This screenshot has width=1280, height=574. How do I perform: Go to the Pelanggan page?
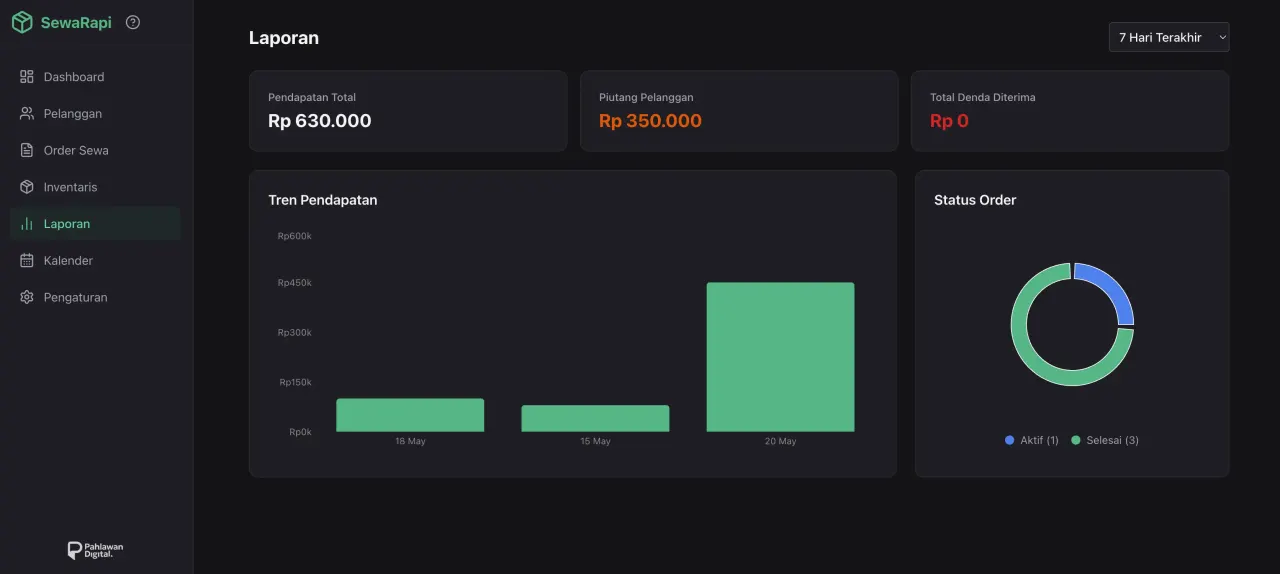pyautogui.click(x=95, y=114)
